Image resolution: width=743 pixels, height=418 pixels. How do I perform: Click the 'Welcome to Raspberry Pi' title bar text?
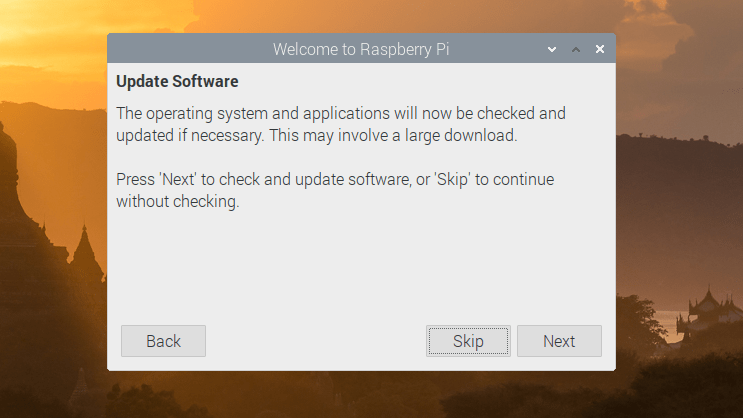click(361, 49)
